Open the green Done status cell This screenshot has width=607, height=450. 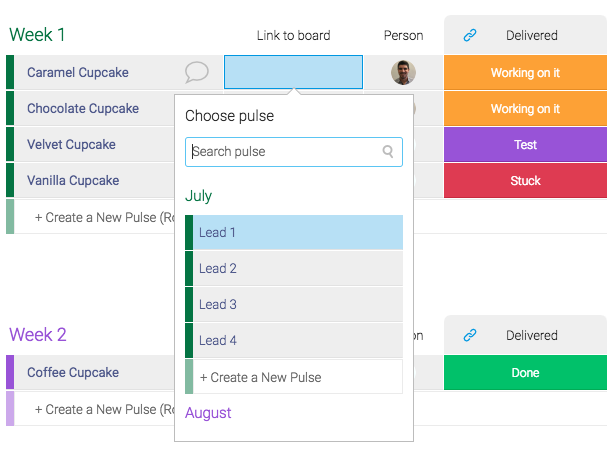[525, 373]
